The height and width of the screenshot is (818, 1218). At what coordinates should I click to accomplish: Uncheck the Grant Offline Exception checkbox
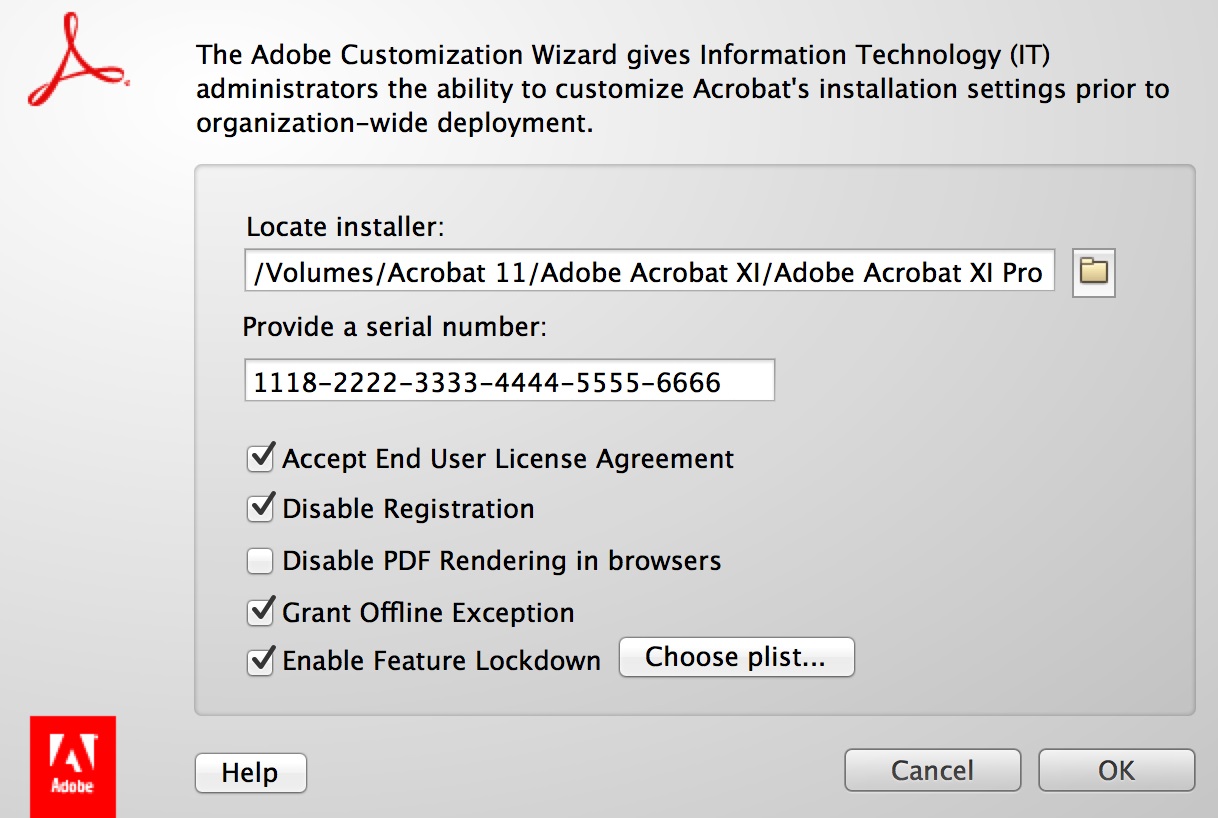click(x=261, y=612)
